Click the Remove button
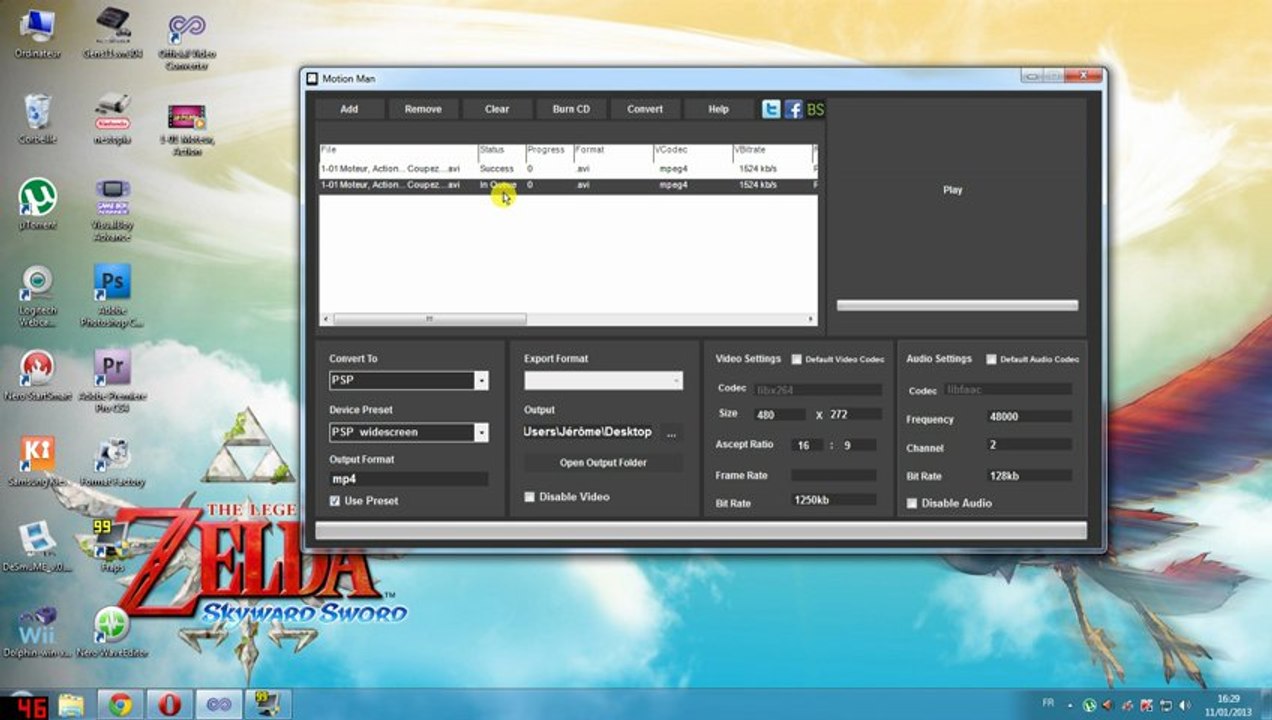This screenshot has width=1272, height=720. pyautogui.click(x=423, y=109)
